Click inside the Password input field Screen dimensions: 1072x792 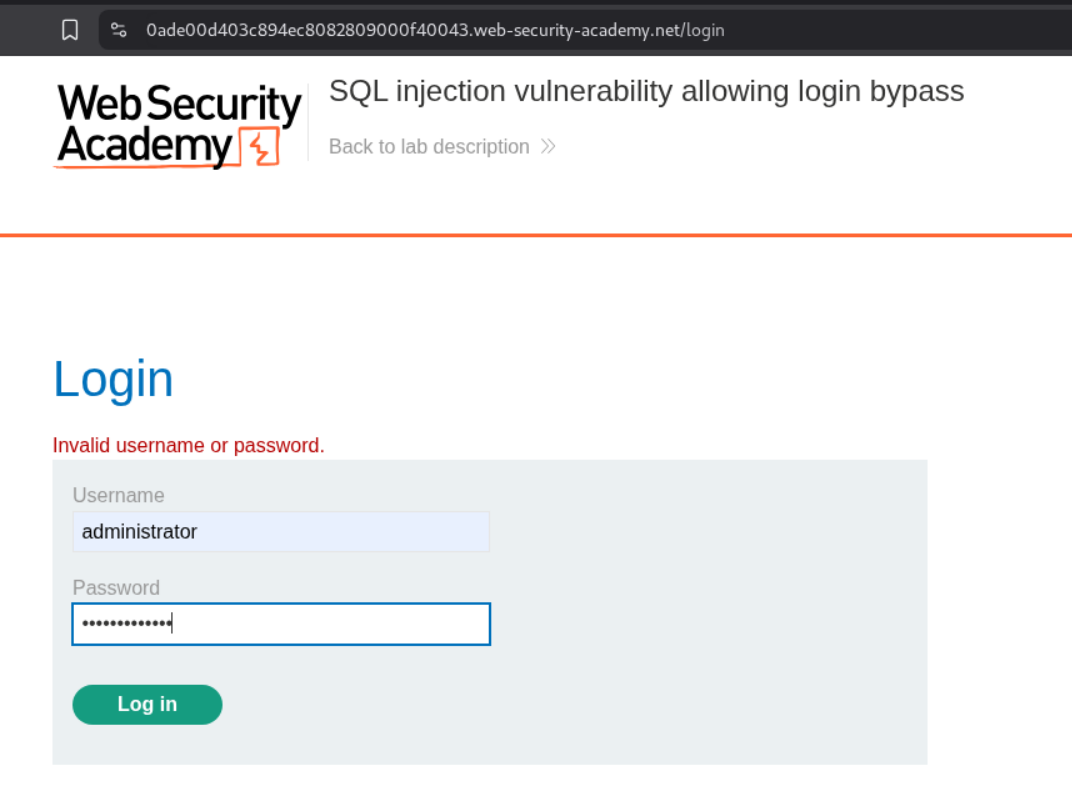(330, 624)
